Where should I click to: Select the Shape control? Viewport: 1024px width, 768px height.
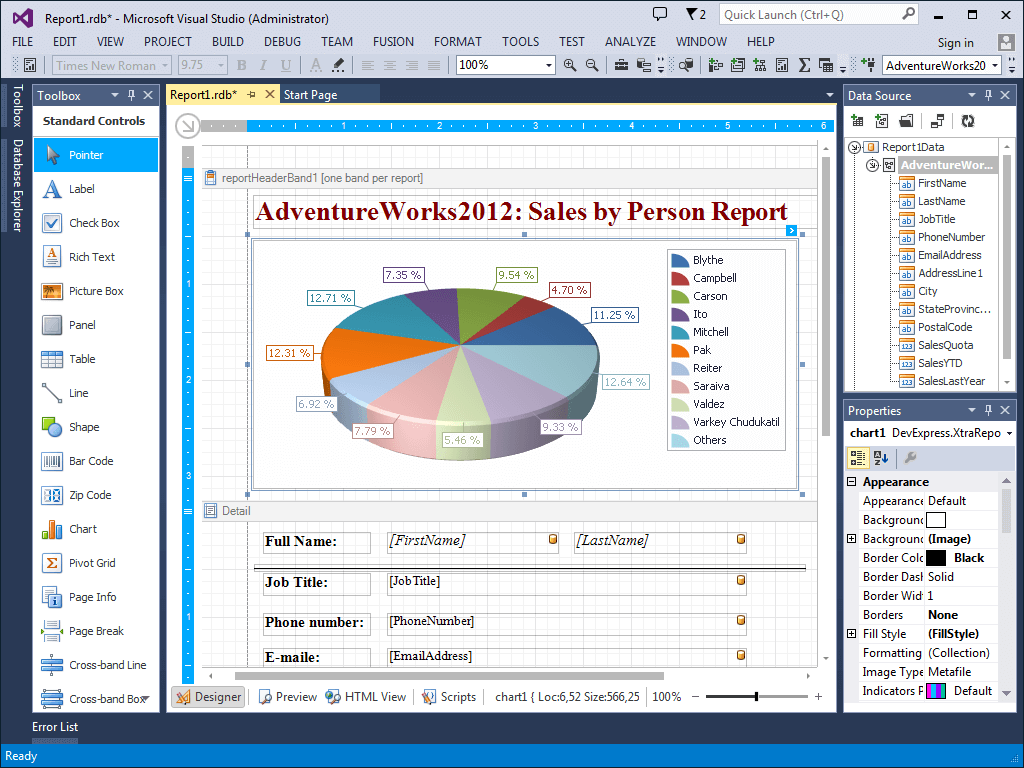tap(96, 426)
